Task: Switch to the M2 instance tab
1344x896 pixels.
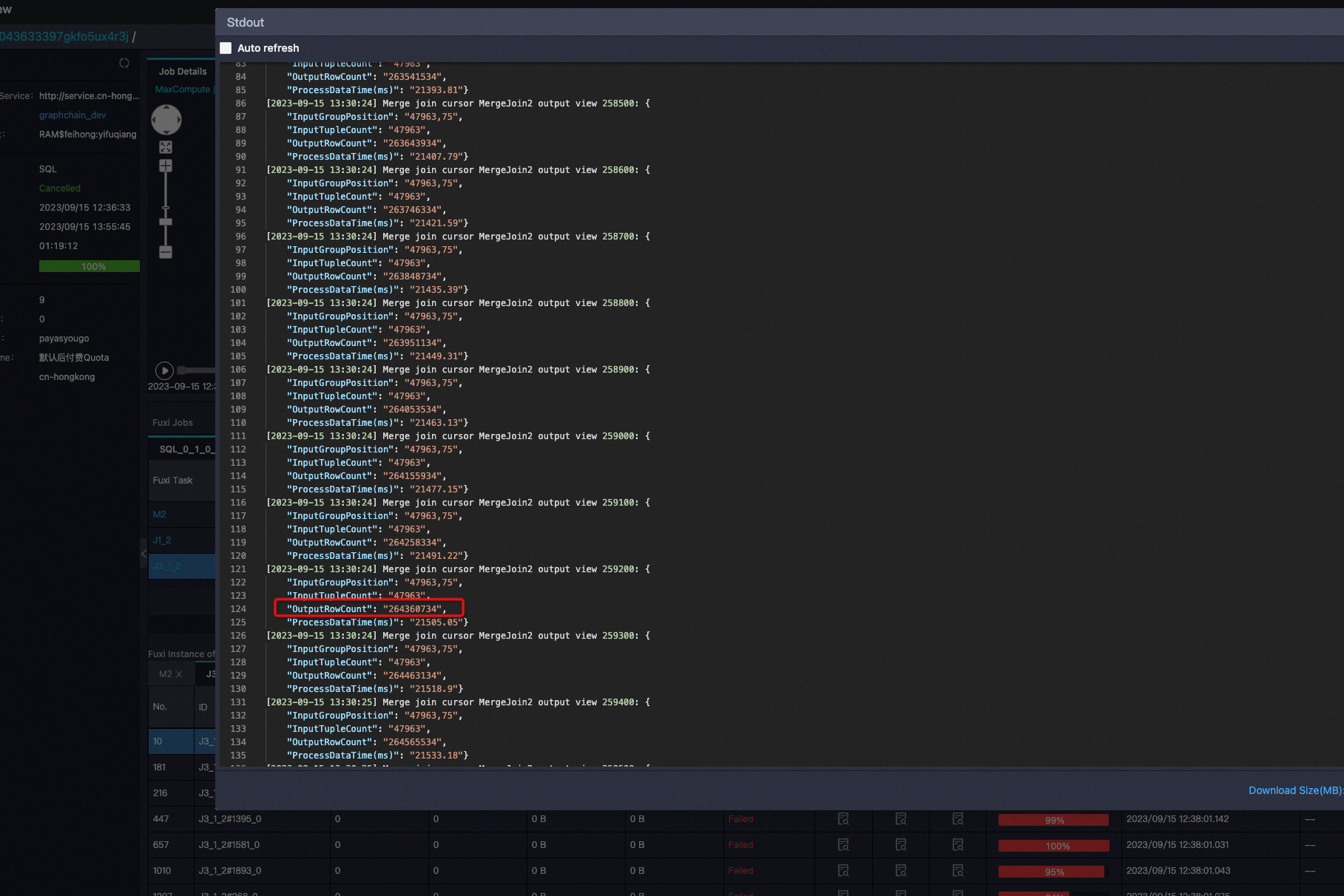Action: pyautogui.click(x=165, y=674)
